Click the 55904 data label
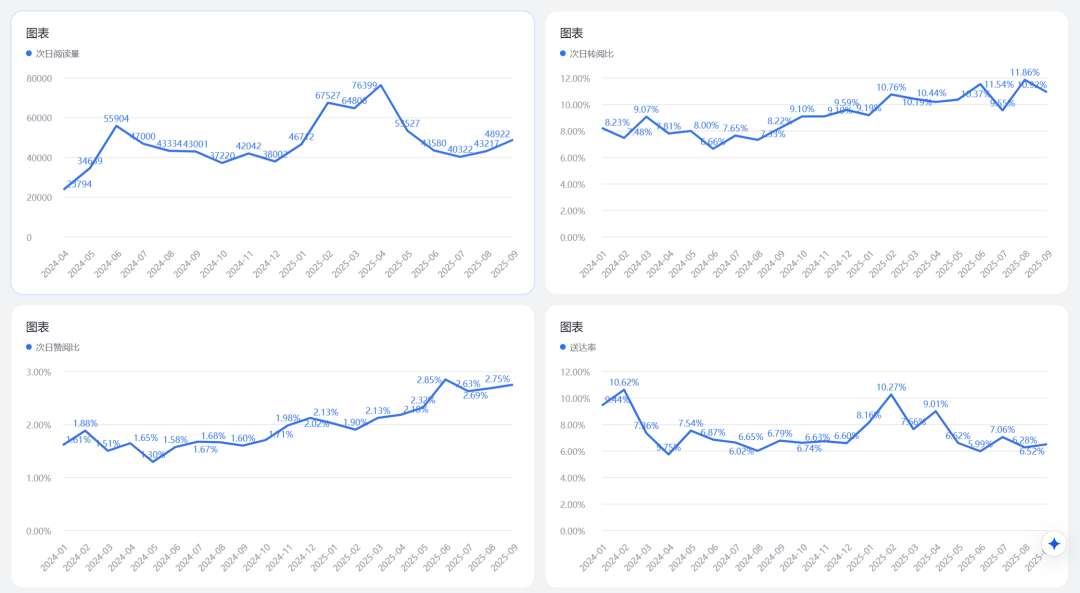This screenshot has width=1080, height=593. coord(116,118)
